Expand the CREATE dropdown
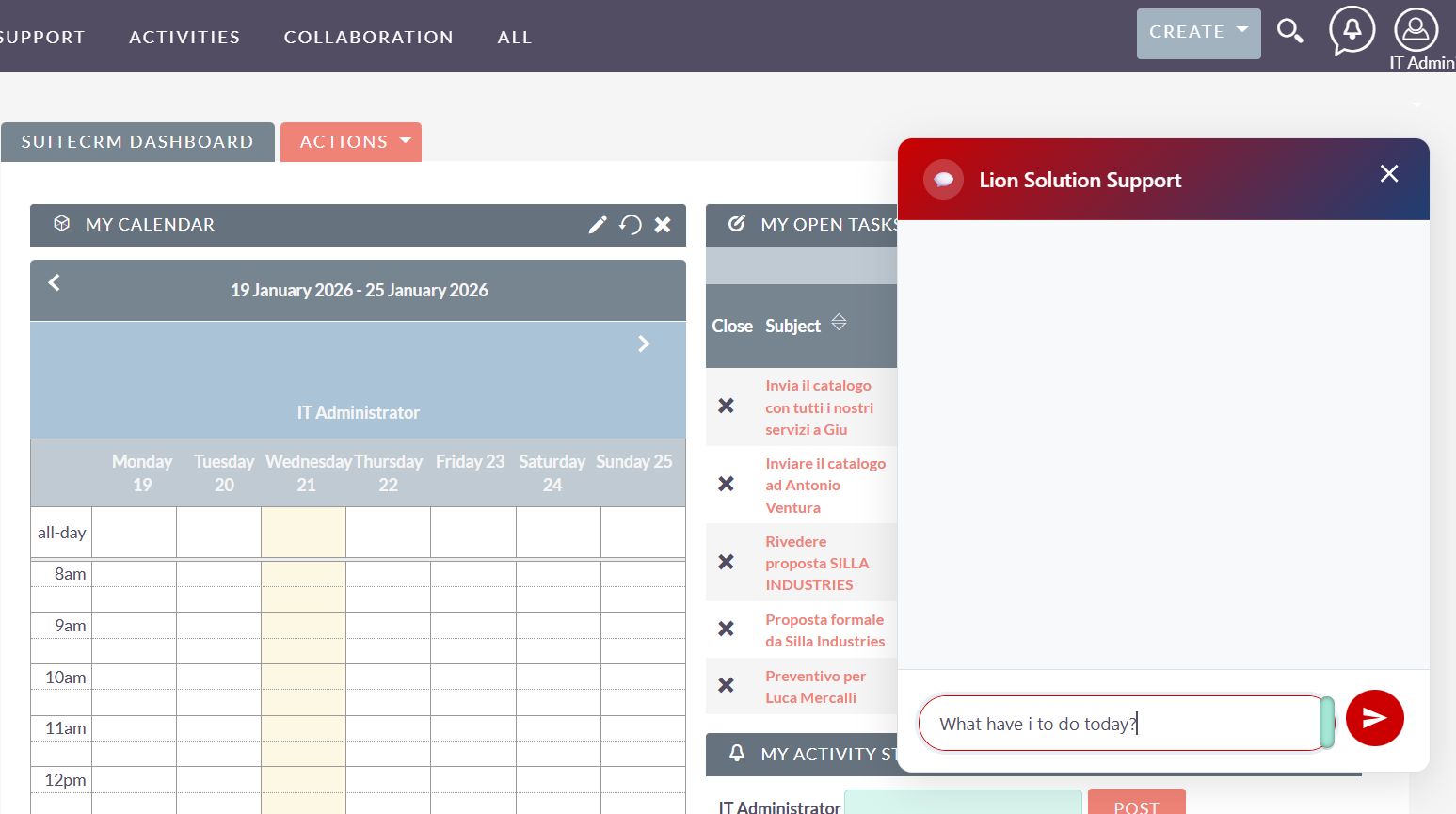This screenshot has height=814, width=1456. click(1198, 33)
